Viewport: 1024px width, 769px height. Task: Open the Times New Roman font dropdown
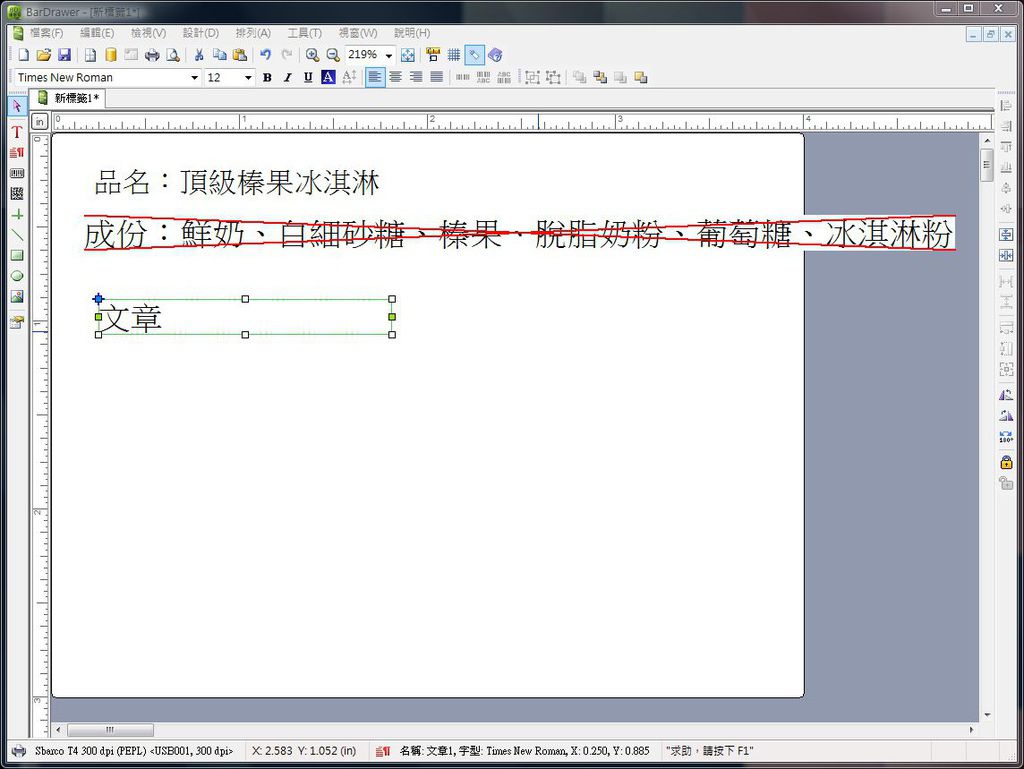coord(194,78)
